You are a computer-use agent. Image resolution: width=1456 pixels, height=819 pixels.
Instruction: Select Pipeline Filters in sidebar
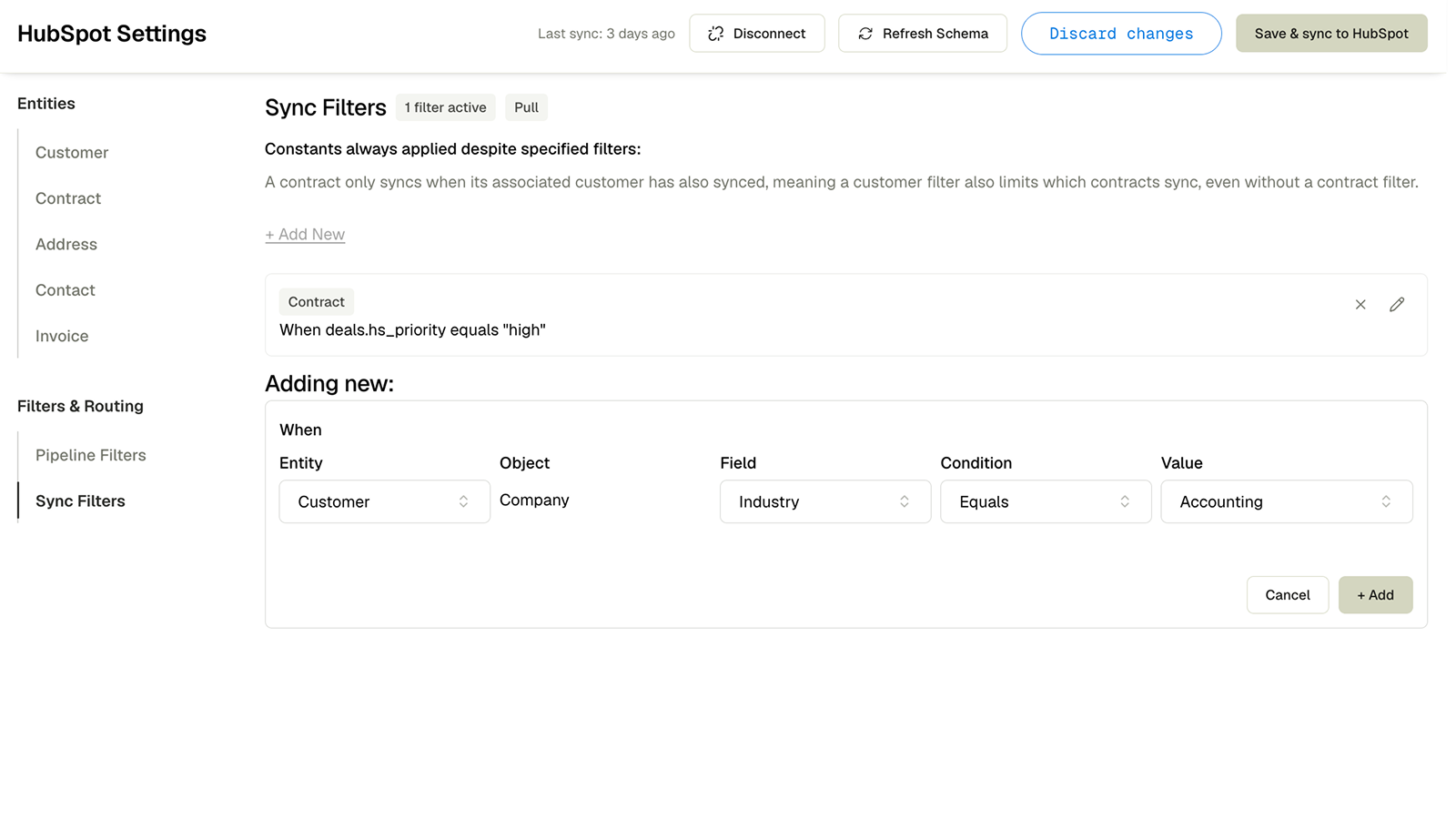click(91, 455)
